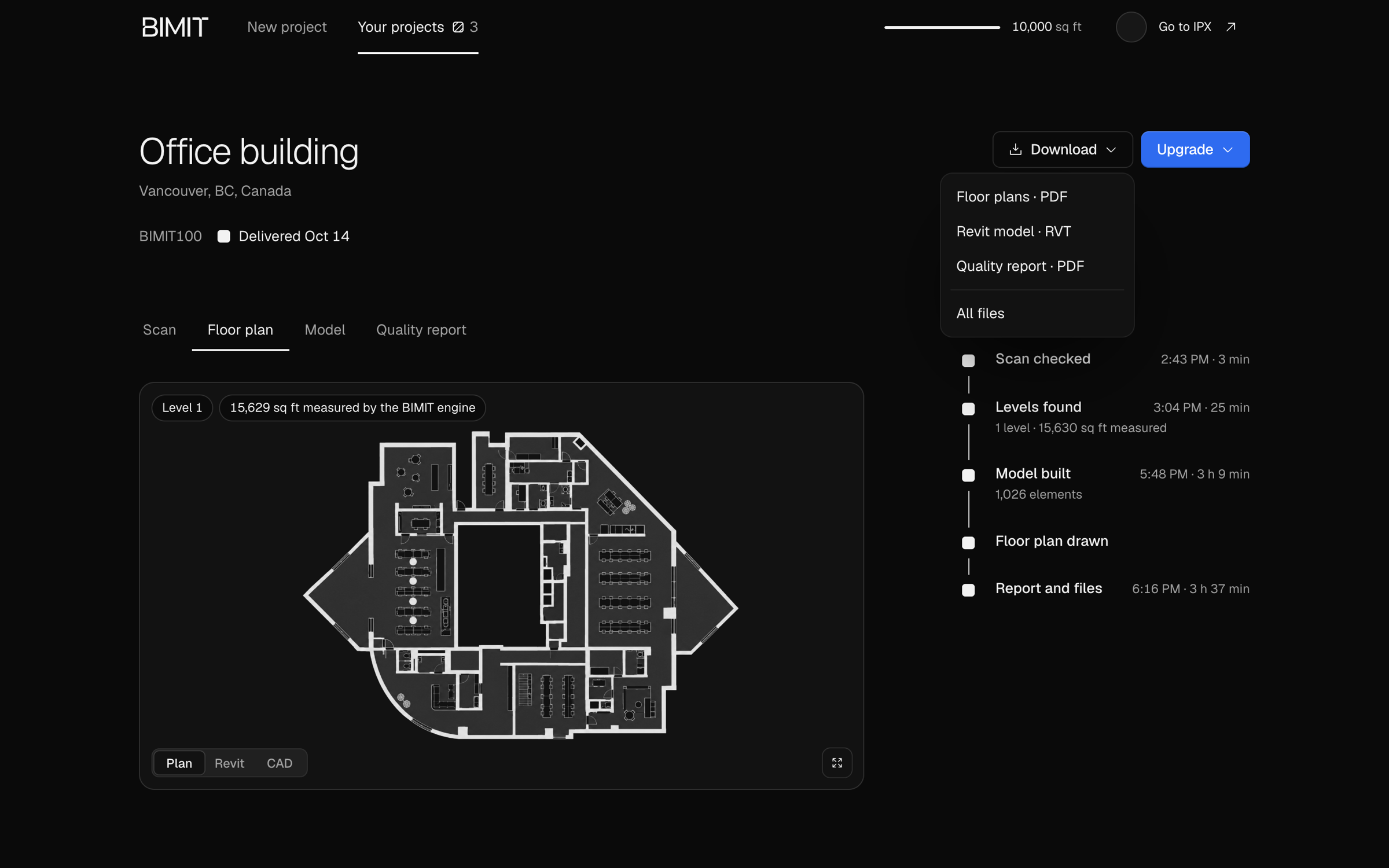Click the Levels found step marker

click(968, 409)
